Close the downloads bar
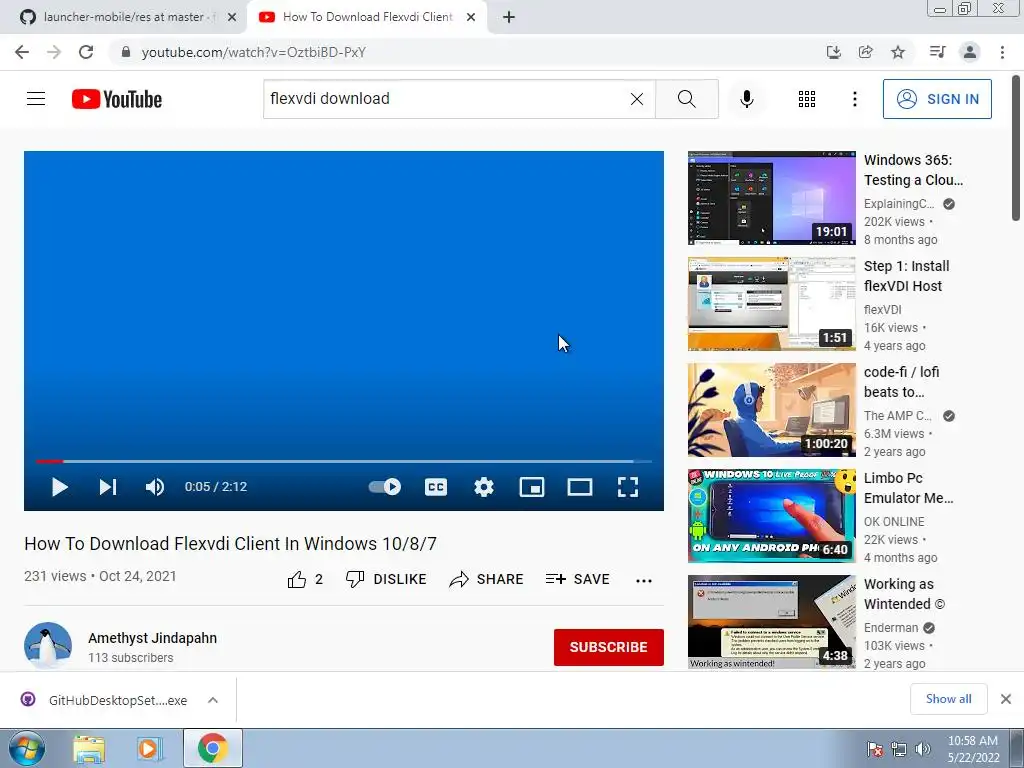Screen dimensions: 1024x768 [x=1006, y=699]
